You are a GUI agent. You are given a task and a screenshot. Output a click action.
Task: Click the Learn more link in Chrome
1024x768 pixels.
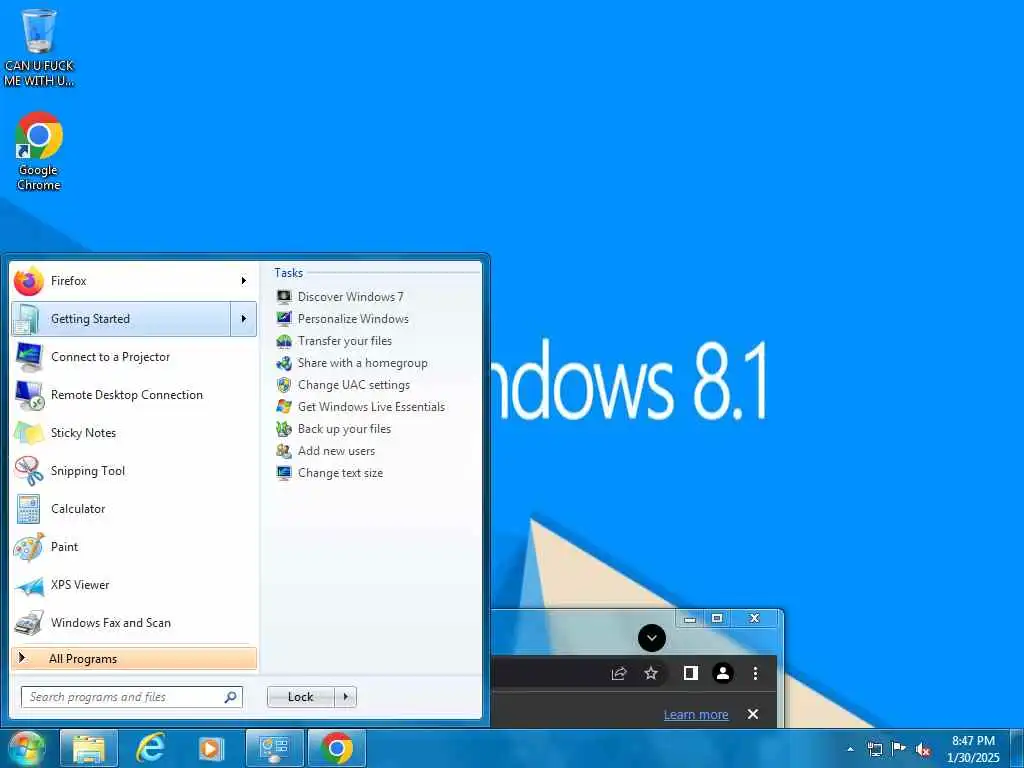696,714
